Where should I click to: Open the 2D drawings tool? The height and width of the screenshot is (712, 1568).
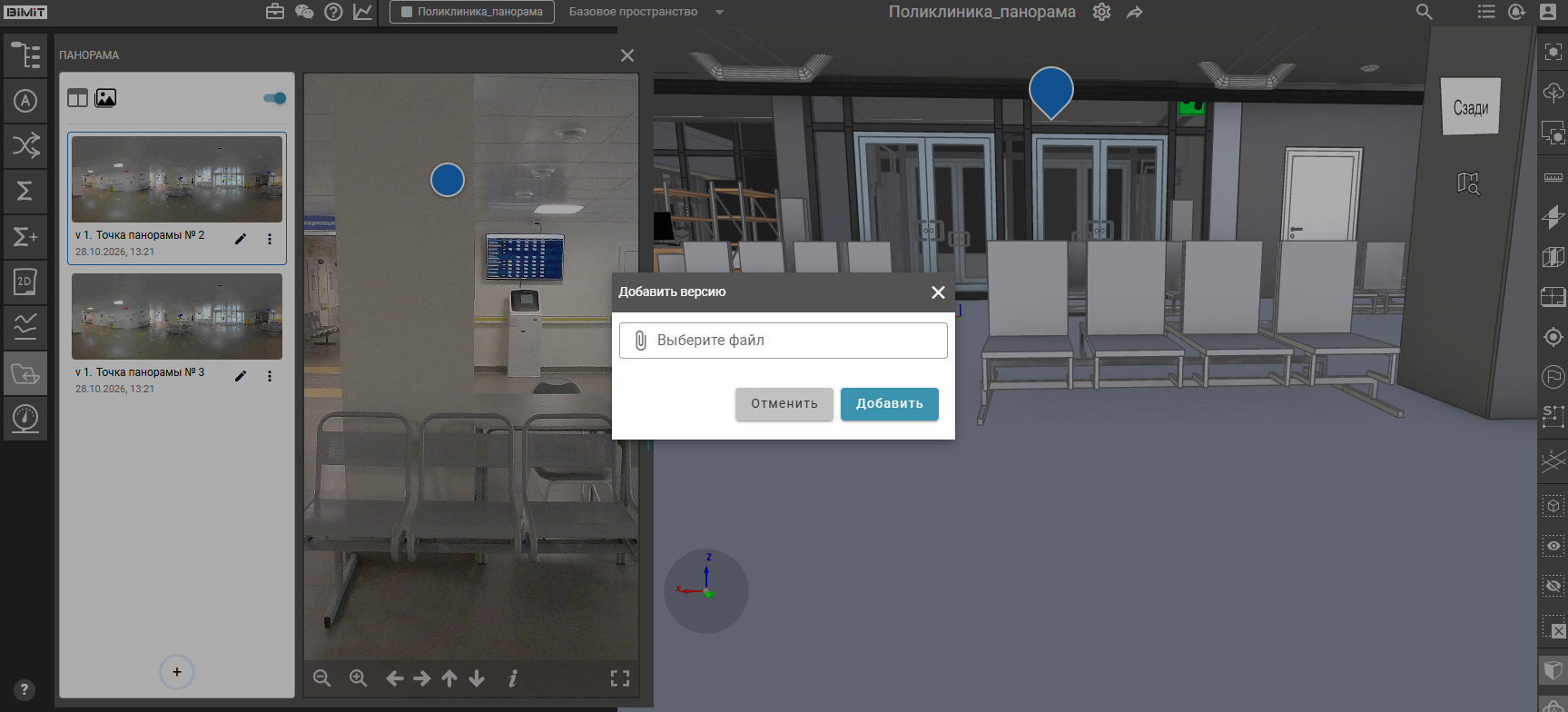25,282
